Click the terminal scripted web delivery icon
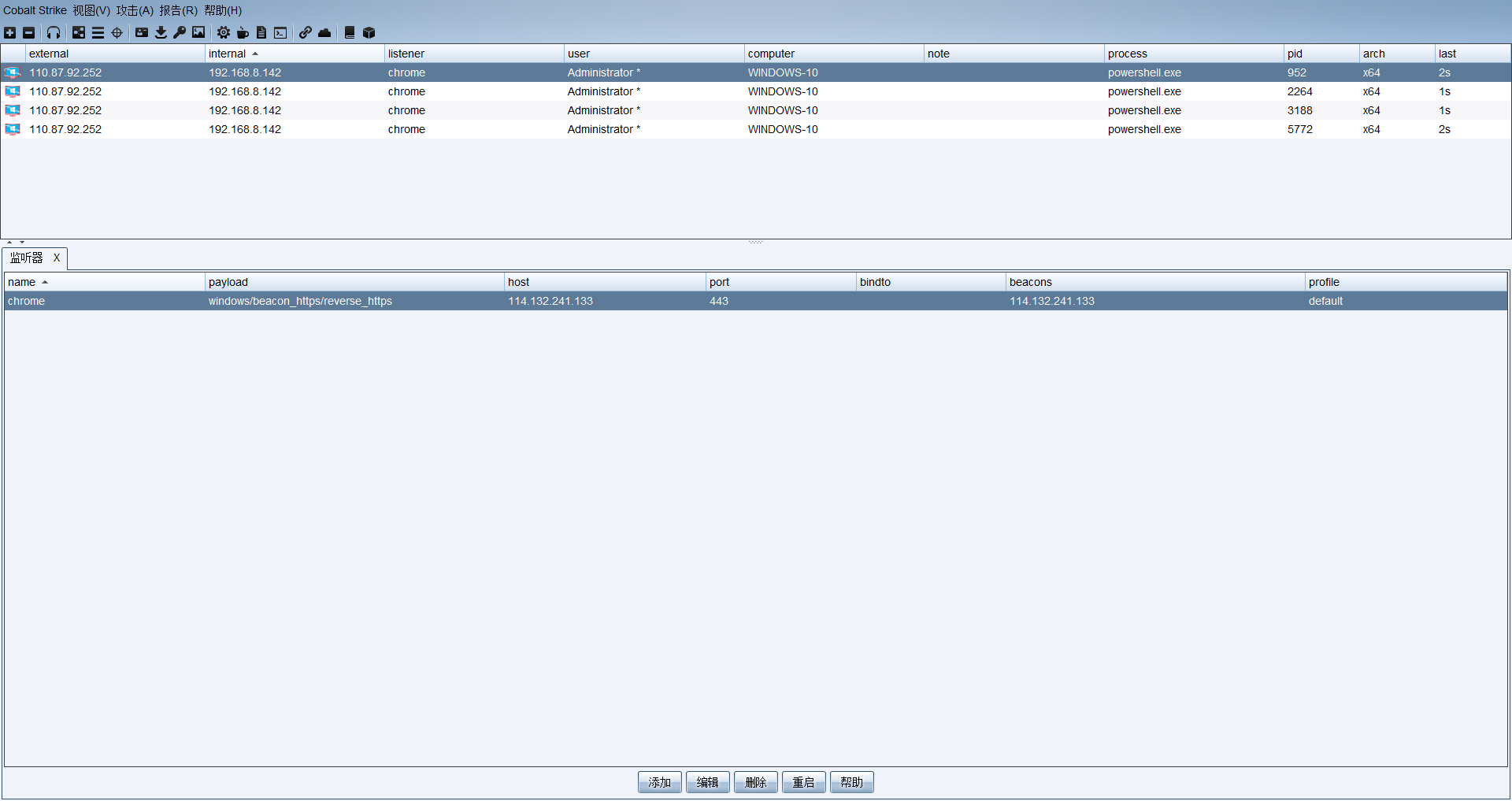 (280, 32)
